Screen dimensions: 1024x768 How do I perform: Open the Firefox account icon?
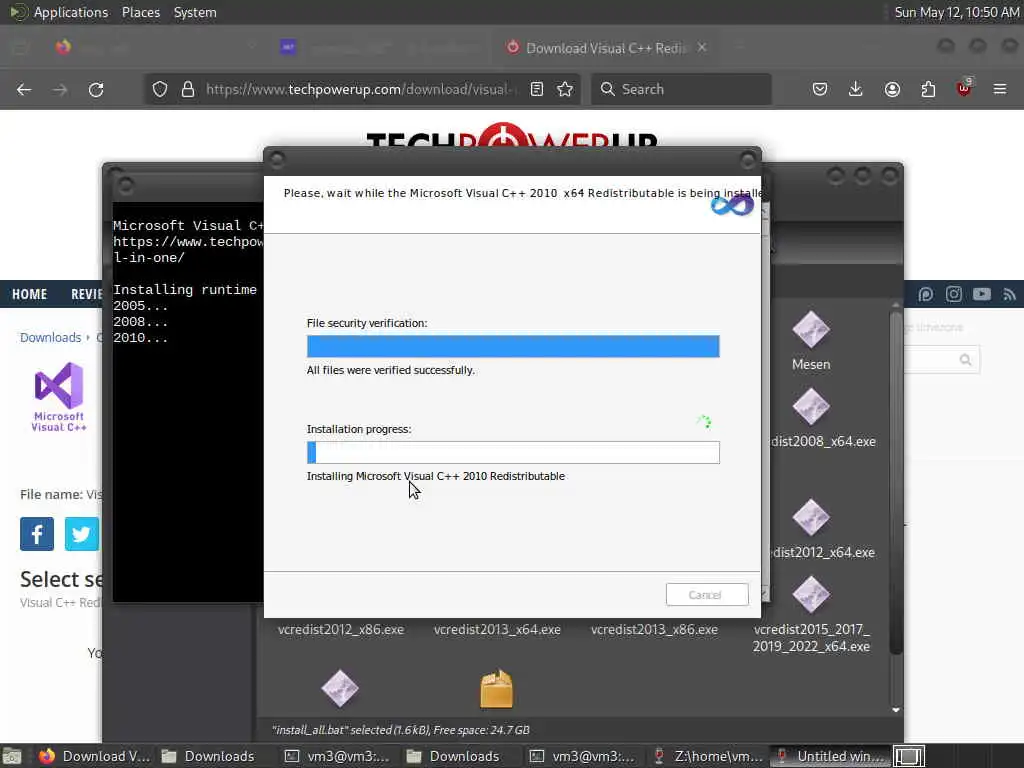[x=892, y=89]
